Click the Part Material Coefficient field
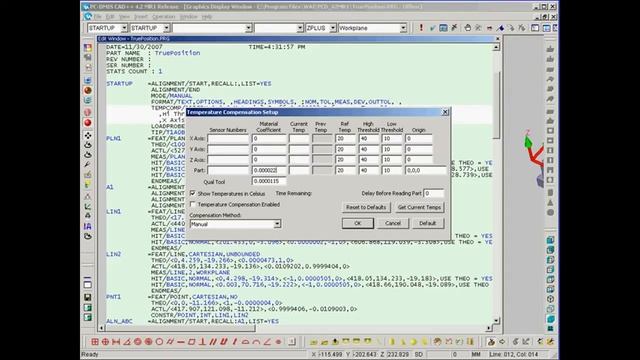The height and width of the screenshot is (360, 640). pyautogui.click(x=269, y=170)
